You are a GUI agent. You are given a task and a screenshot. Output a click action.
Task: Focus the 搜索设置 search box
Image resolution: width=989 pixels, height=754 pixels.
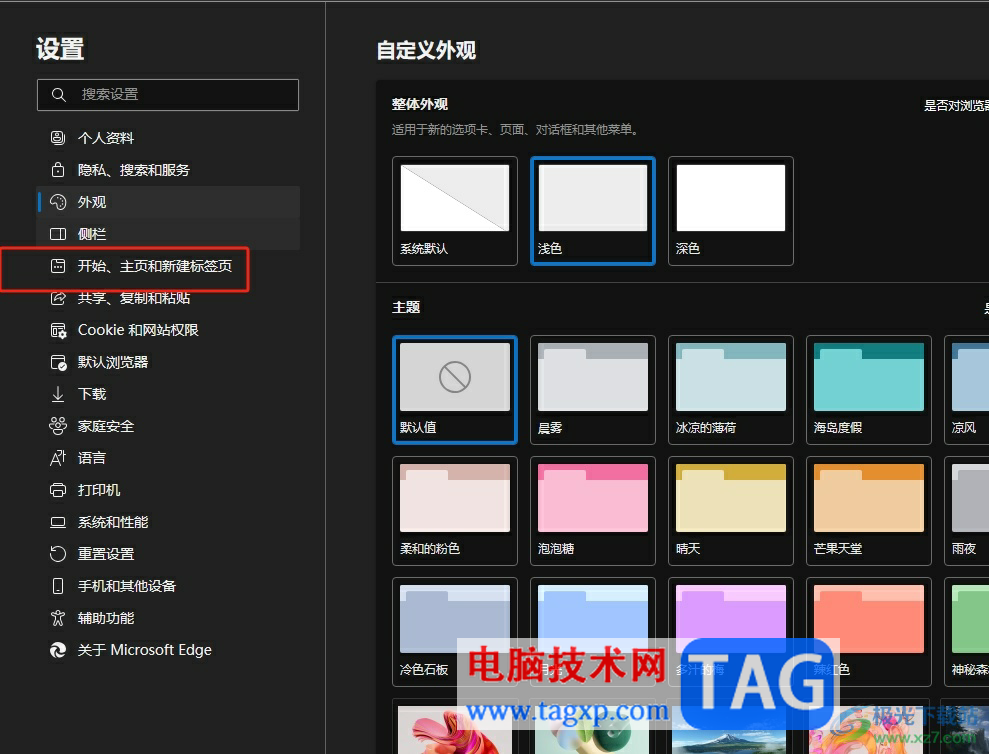coord(168,95)
